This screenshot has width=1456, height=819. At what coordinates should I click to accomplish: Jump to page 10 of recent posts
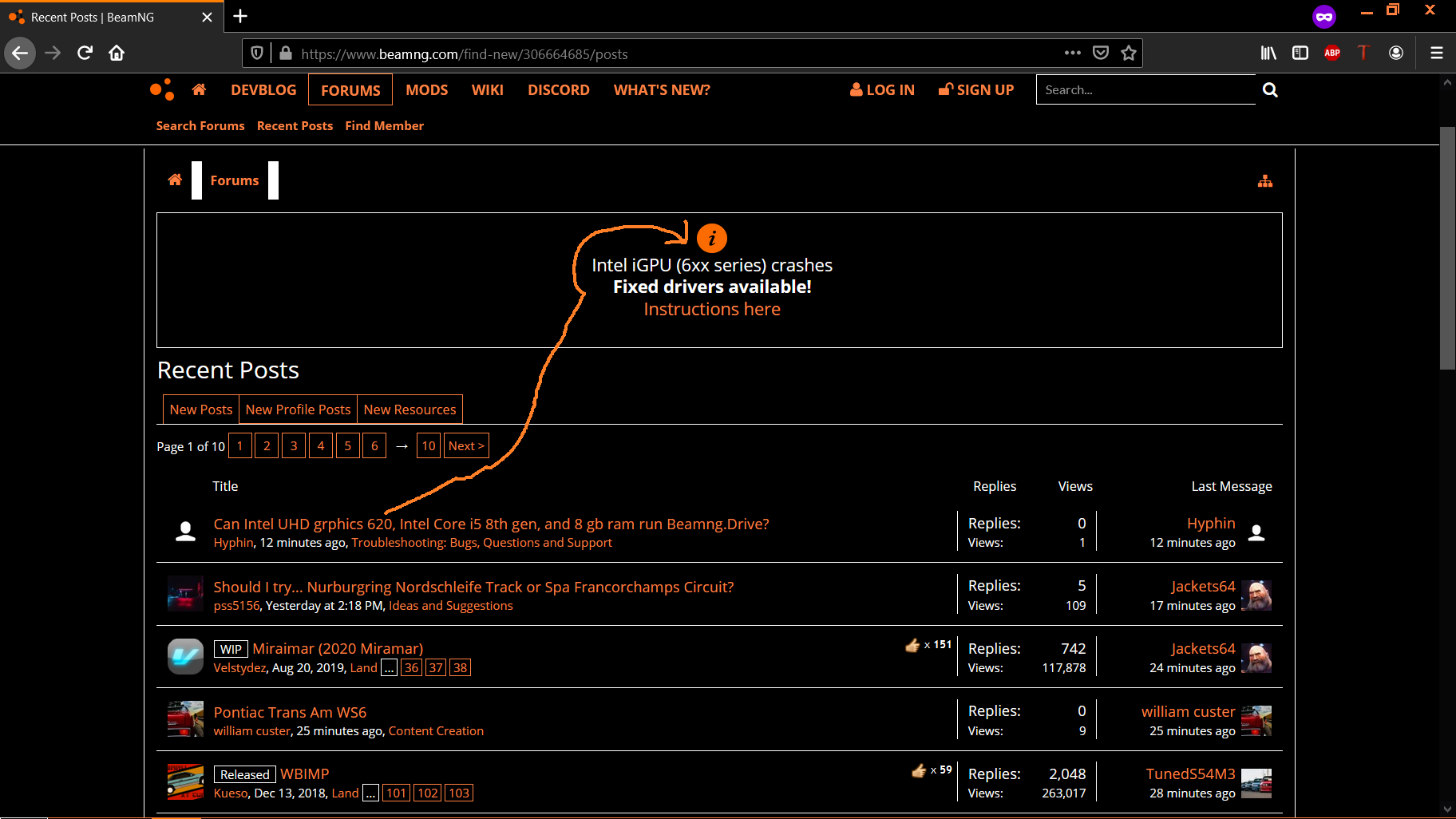[x=429, y=446]
